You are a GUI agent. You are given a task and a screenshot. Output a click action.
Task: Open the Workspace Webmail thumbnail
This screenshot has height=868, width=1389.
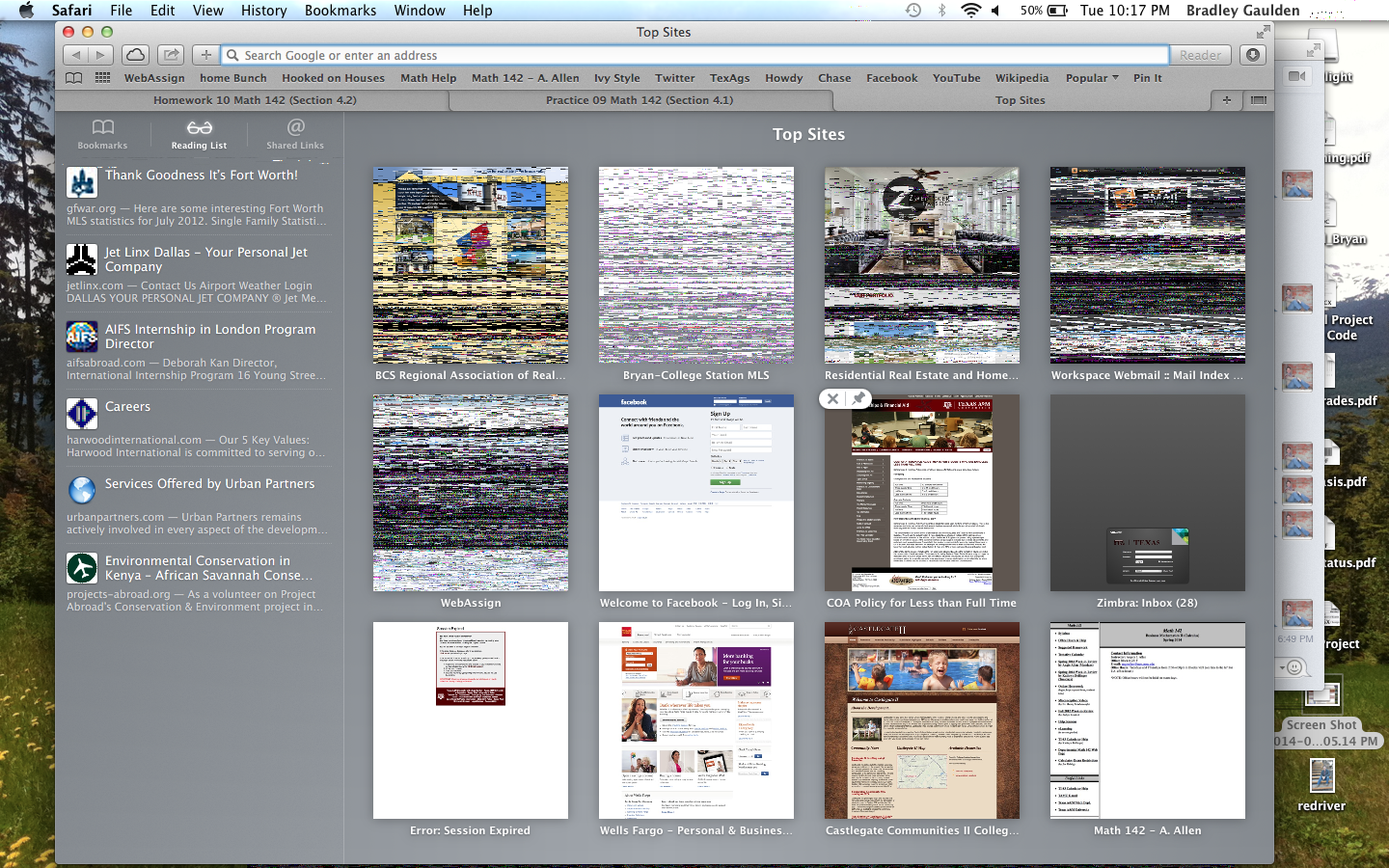(1148, 265)
